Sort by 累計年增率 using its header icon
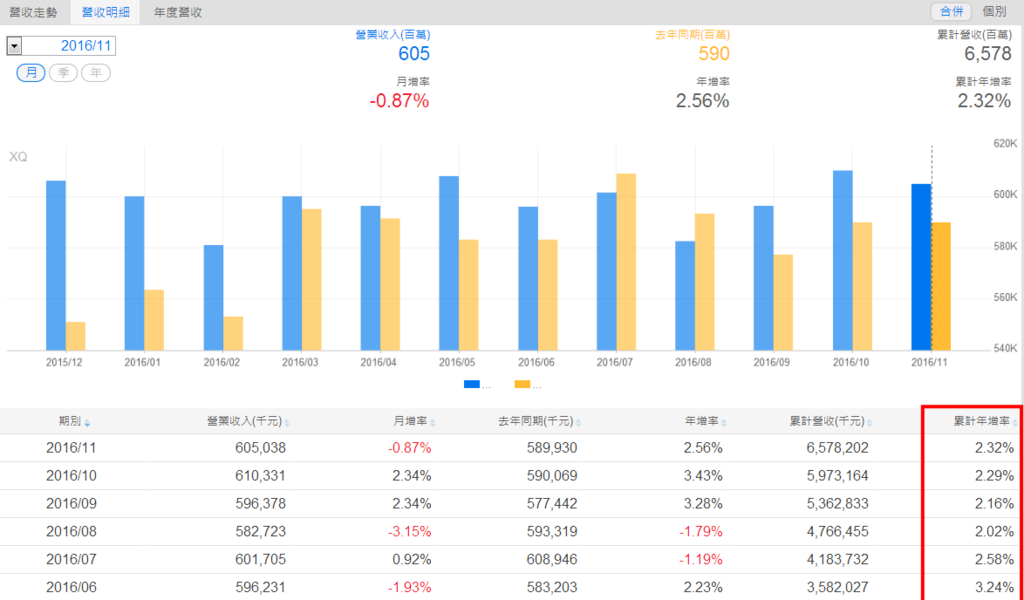Viewport: 1024px width, 600px height. (1015, 423)
